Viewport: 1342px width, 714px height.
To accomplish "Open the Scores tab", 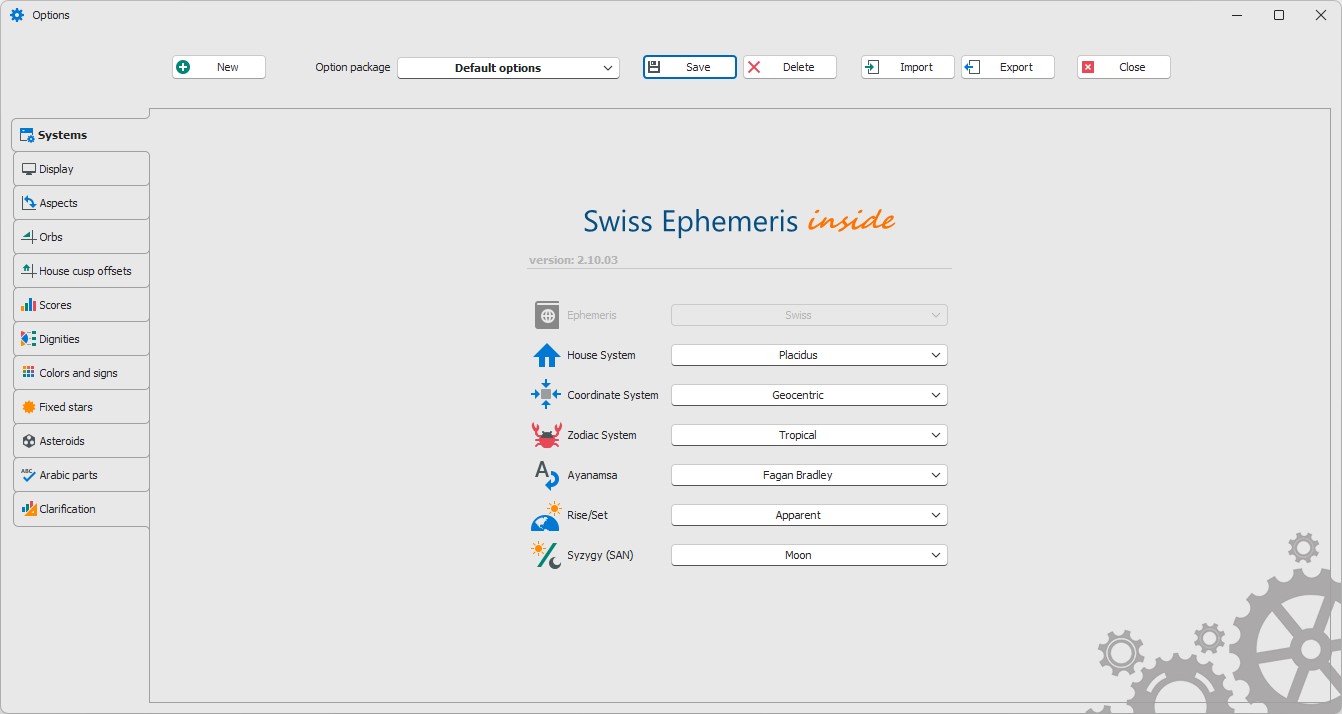I will [x=81, y=305].
